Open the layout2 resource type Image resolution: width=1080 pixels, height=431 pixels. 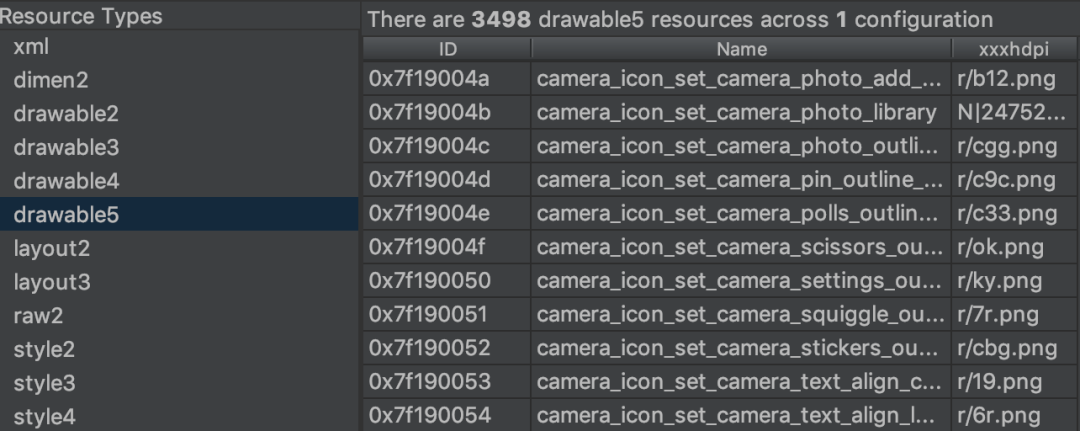179,248
